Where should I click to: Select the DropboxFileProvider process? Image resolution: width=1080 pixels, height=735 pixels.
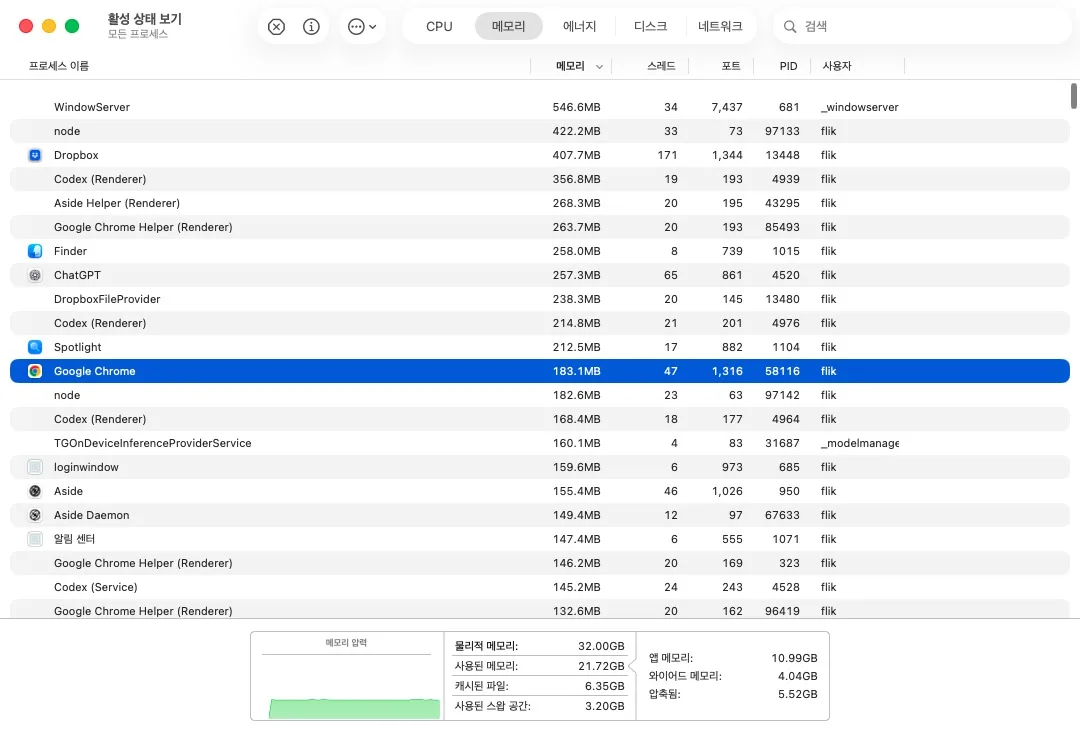539,299
